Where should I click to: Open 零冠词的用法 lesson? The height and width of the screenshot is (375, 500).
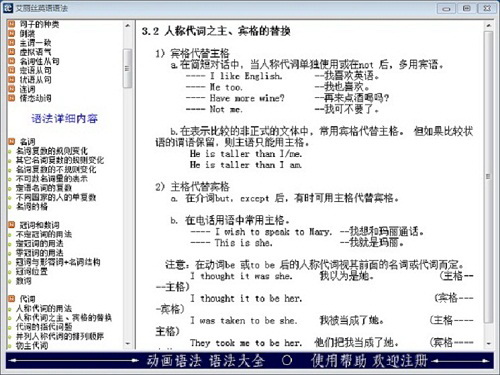40,253
